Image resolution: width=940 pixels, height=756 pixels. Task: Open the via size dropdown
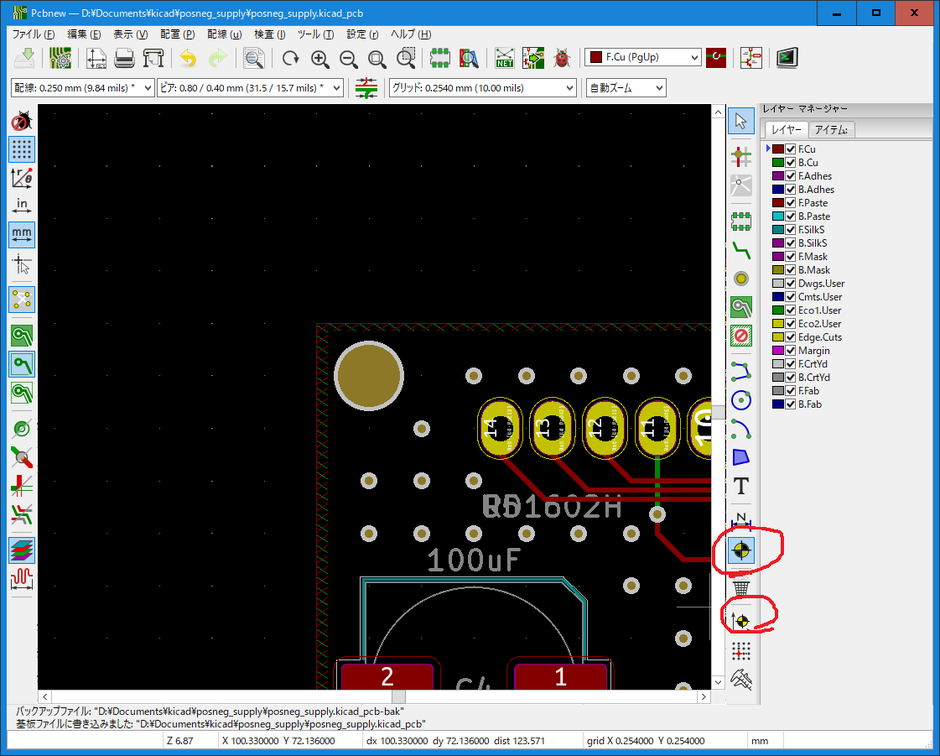tap(250, 88)
